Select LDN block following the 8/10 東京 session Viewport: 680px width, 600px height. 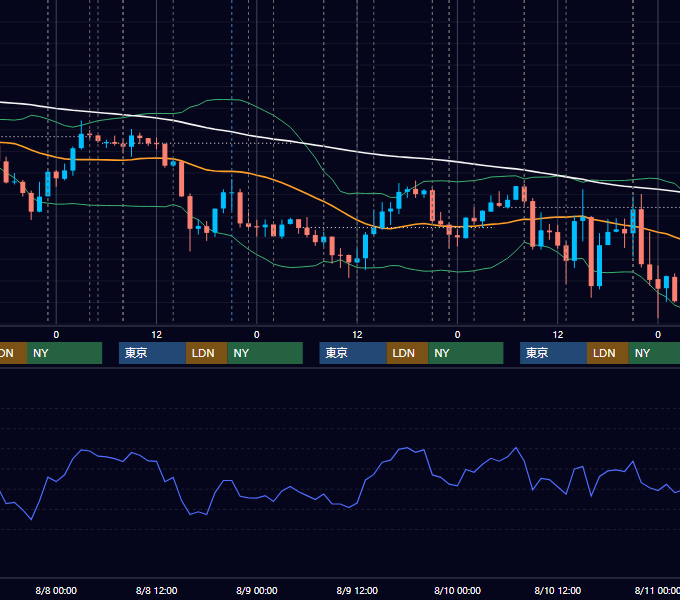coord(608,353)
